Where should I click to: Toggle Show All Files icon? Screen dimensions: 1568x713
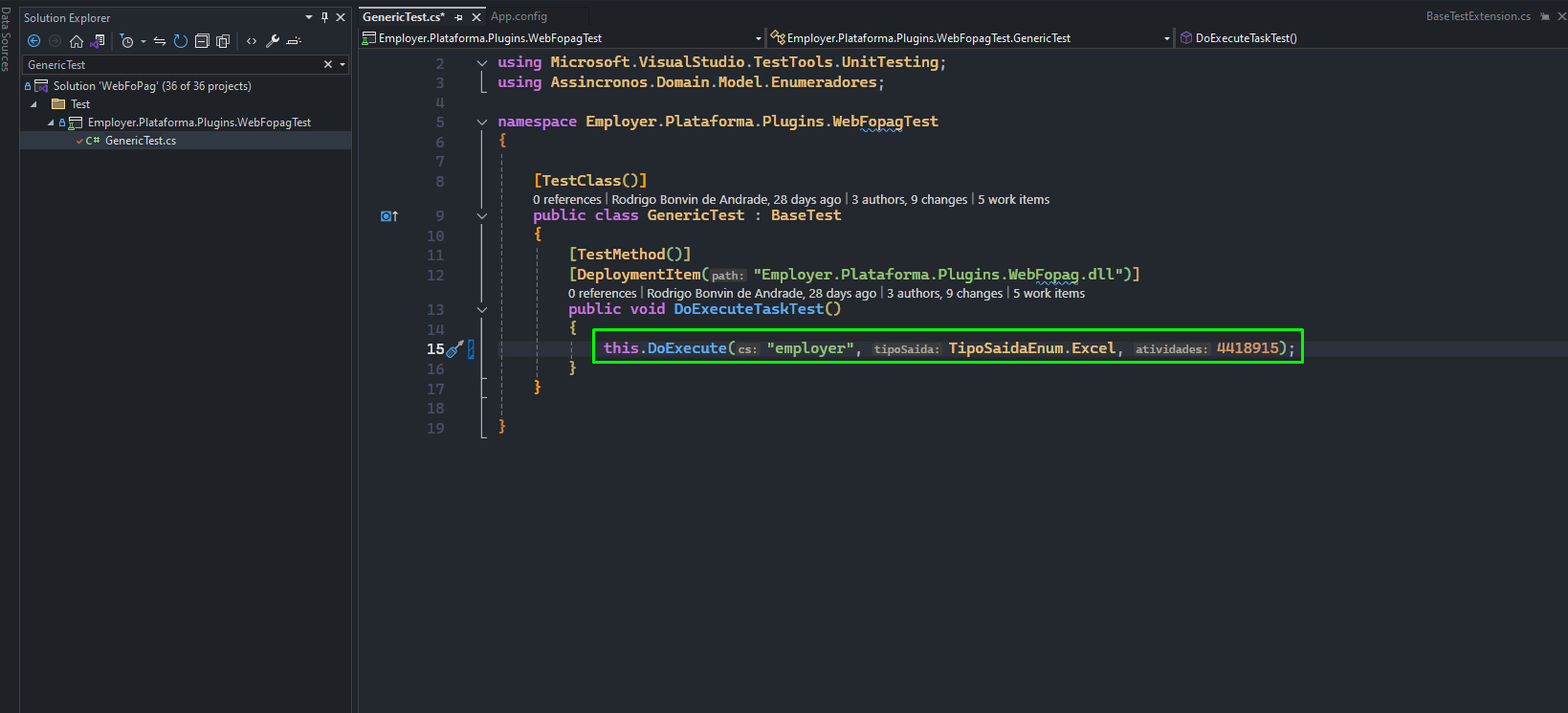pyautogui.click(x=223, y=41)
